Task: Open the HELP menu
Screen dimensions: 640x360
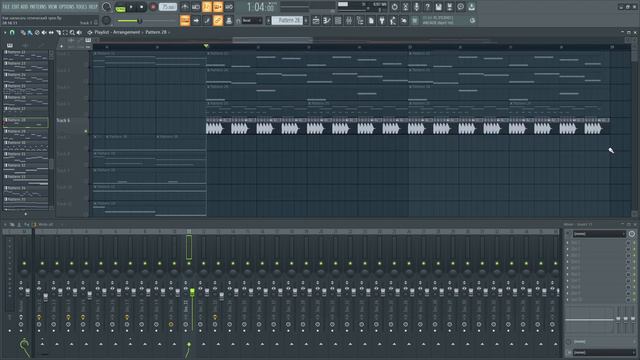Action: [x=93, y=7]
